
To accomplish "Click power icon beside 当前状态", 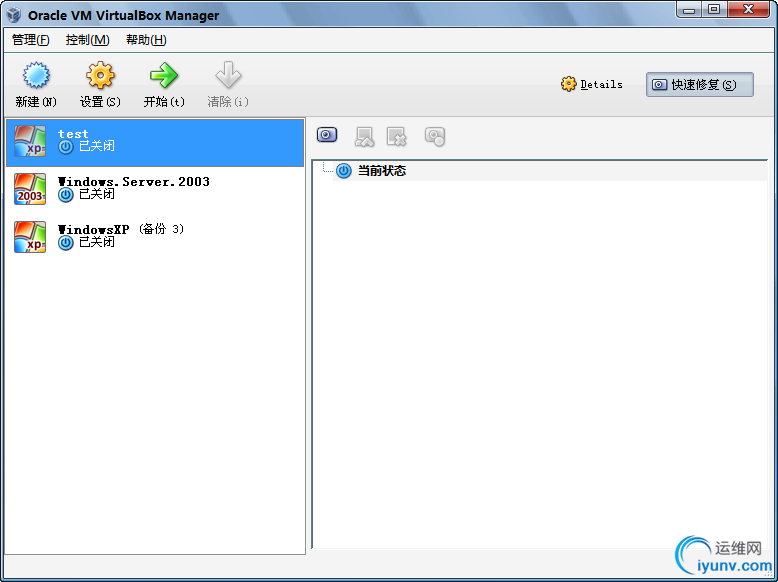I will [x=344, y=171].
